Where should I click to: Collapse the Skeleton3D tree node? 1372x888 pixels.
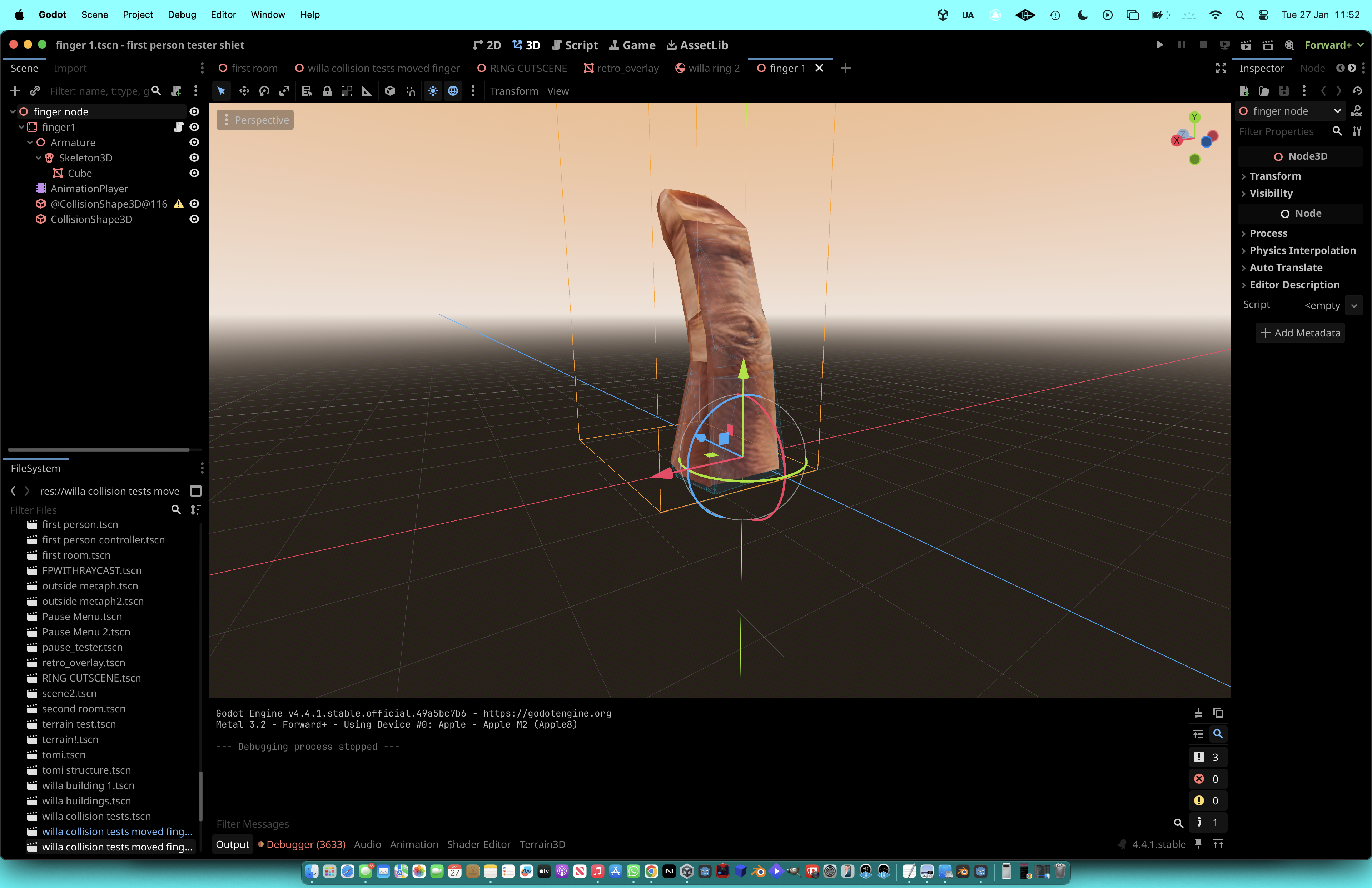point(39,158)
